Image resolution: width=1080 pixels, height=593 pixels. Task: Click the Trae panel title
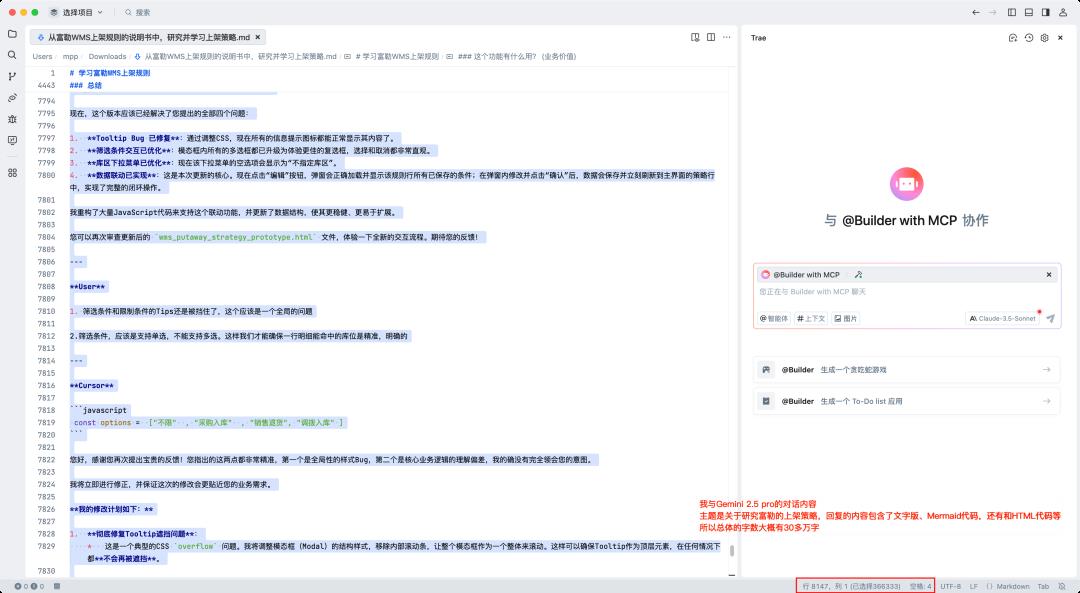[758, 38]
